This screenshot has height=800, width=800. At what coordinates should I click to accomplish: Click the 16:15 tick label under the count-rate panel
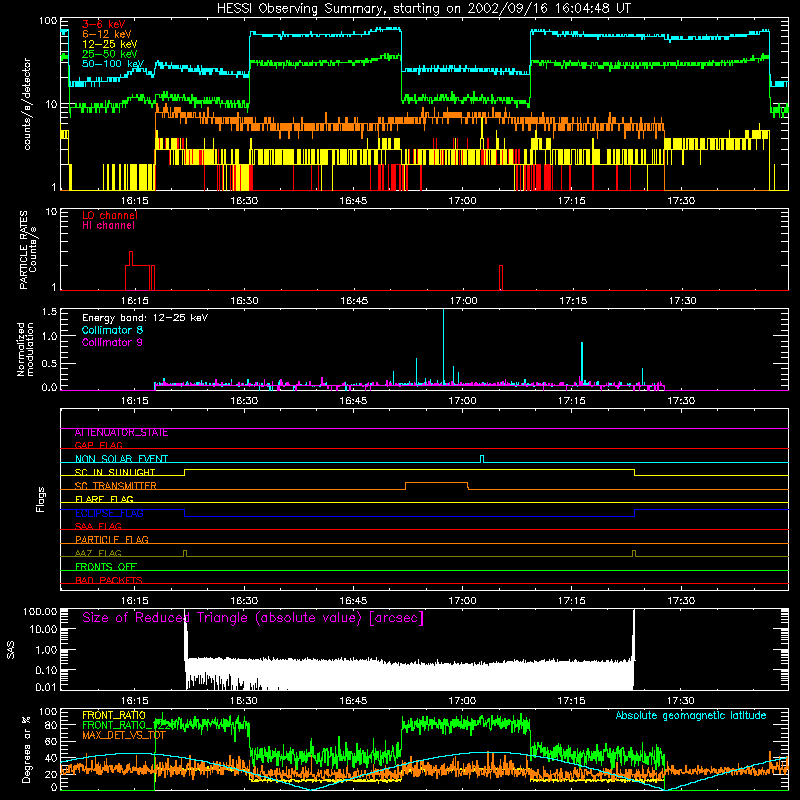point(135,201)
